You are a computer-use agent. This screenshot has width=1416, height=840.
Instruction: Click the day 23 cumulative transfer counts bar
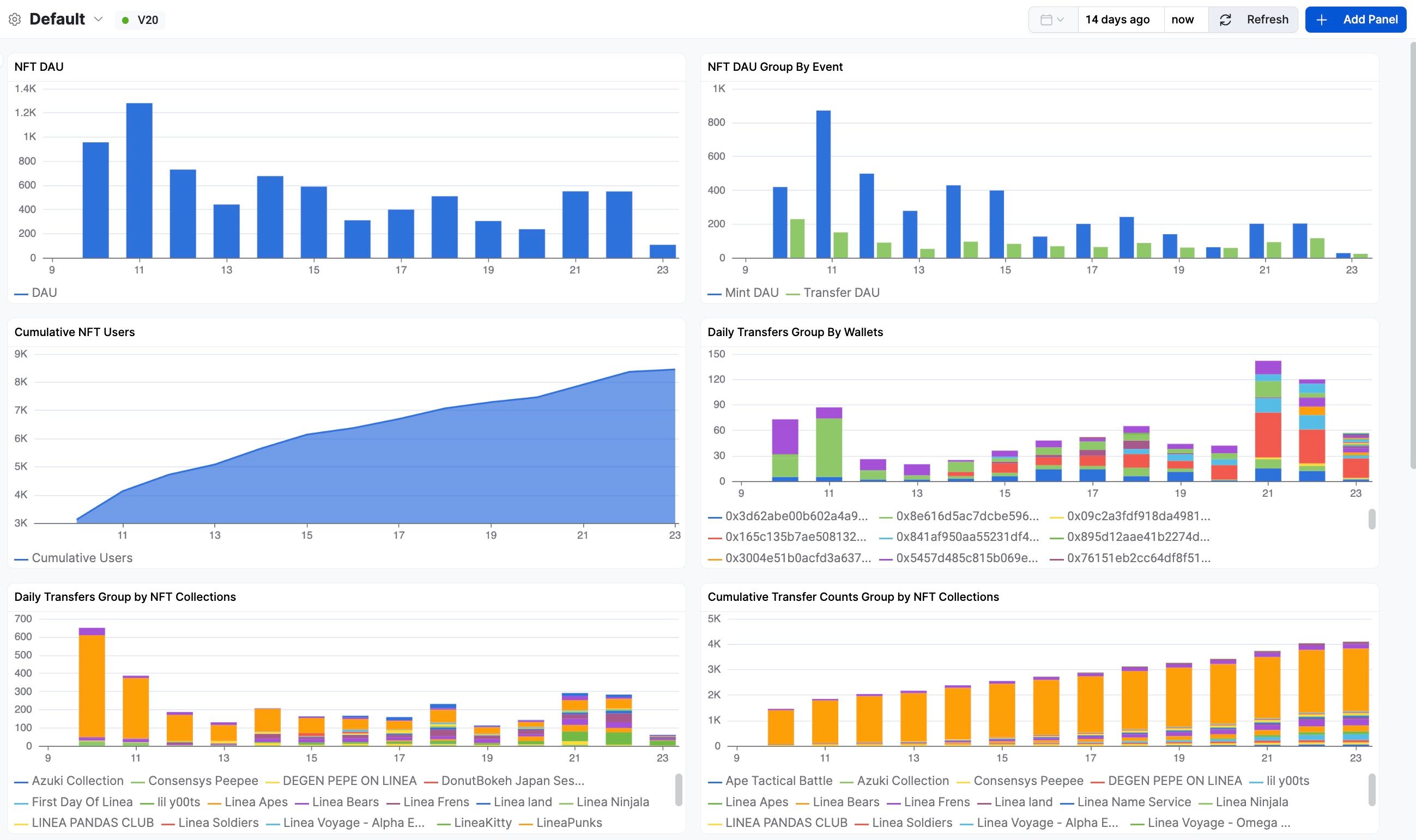pos(1356,693)
